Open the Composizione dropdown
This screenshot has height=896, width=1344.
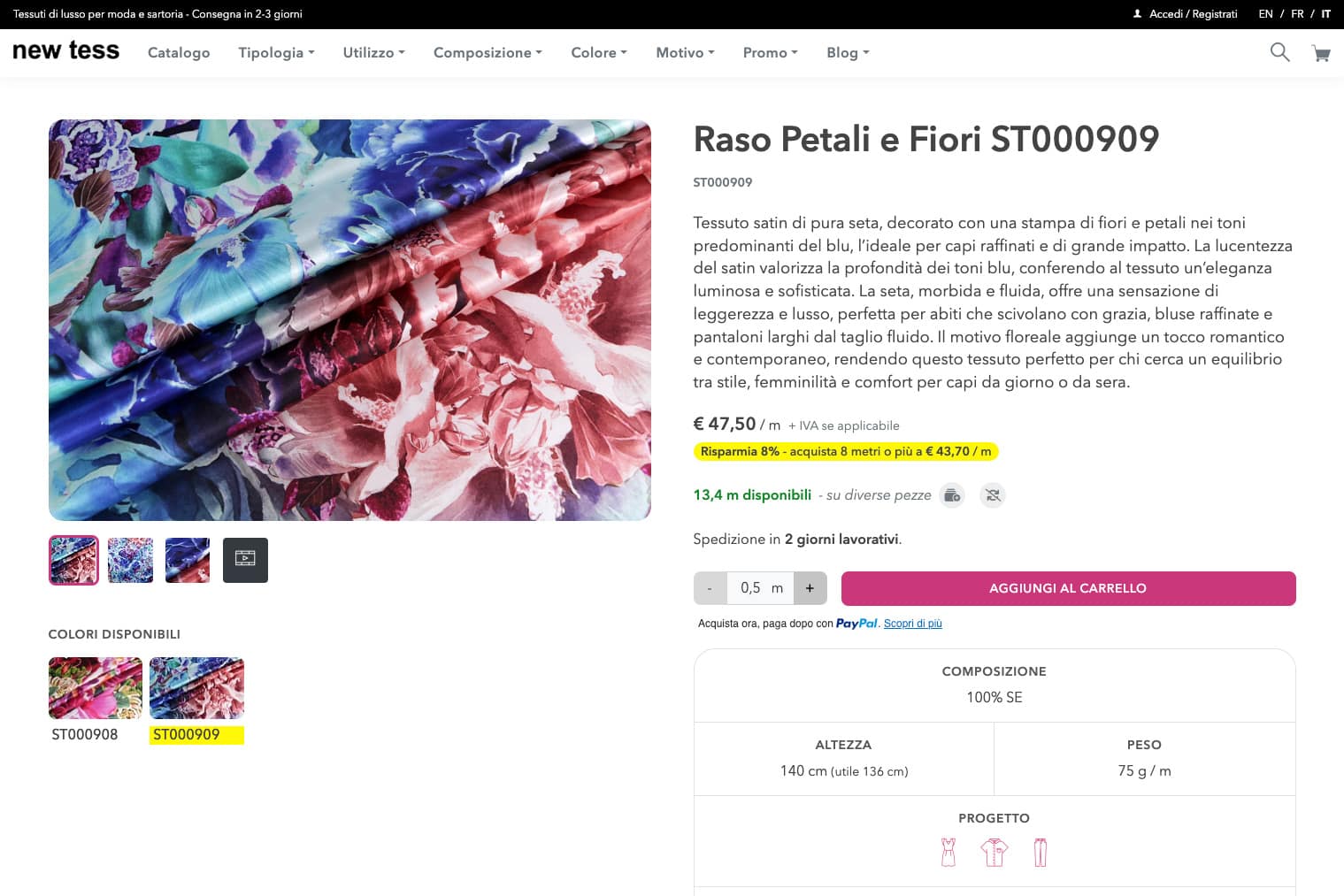(487, 53)
